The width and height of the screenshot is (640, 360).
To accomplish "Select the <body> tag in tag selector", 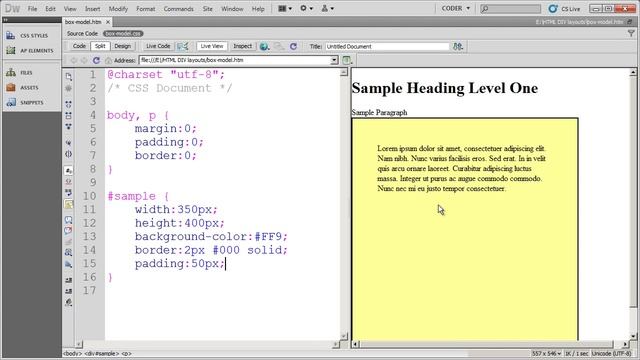I will coord(73,354).
